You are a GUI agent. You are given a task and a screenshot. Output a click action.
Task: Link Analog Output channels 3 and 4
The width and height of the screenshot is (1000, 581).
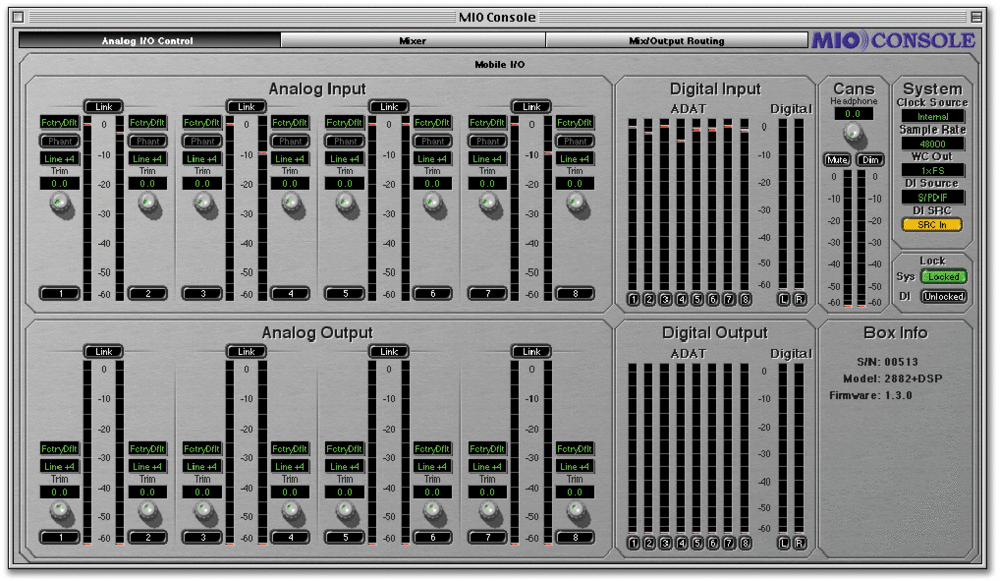pos(246,351)
